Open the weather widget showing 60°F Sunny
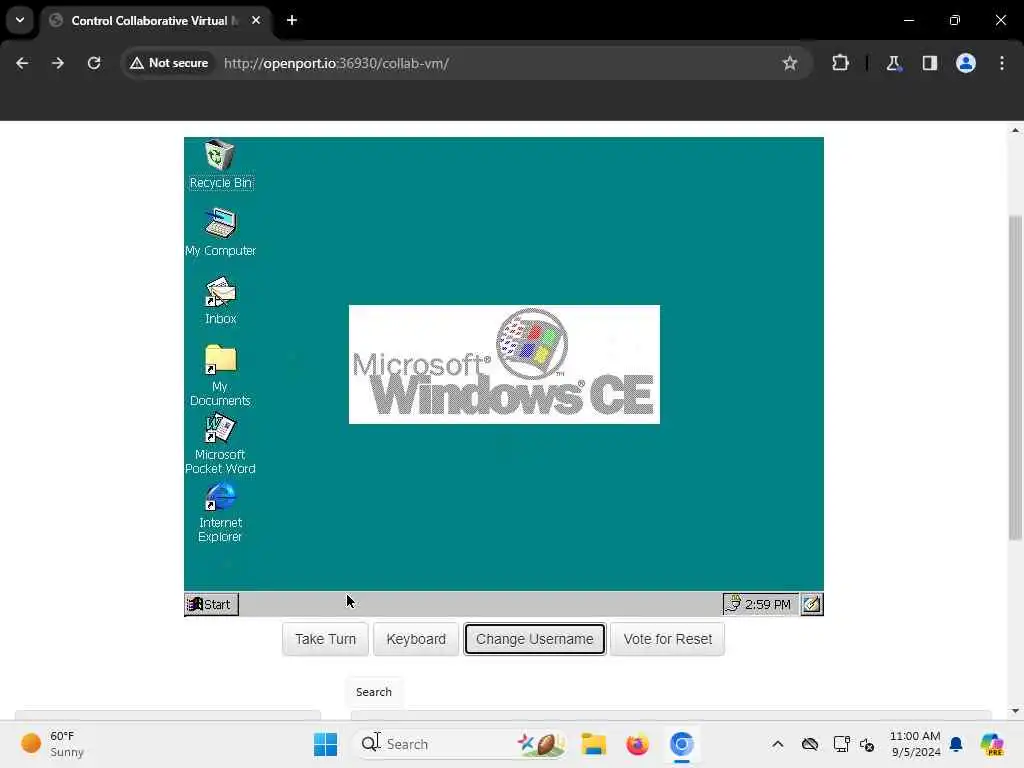This screenshot has width=1024, height=768. point(54,744)
